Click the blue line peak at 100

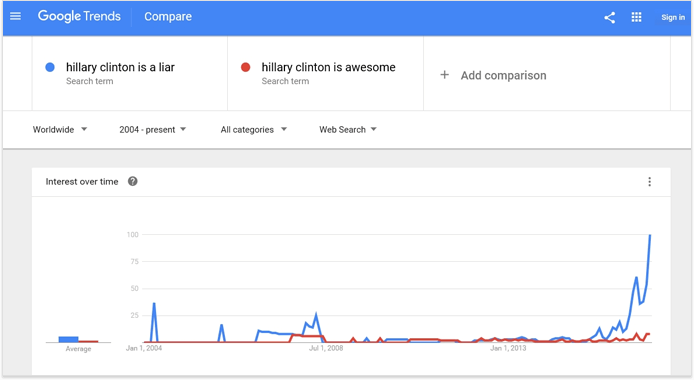click(x=650, y=236)
